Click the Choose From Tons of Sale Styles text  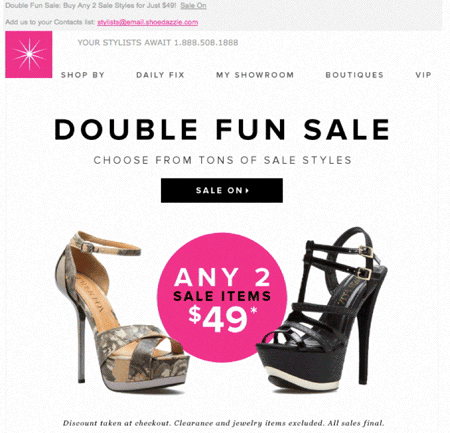click(x=222, y=160)
